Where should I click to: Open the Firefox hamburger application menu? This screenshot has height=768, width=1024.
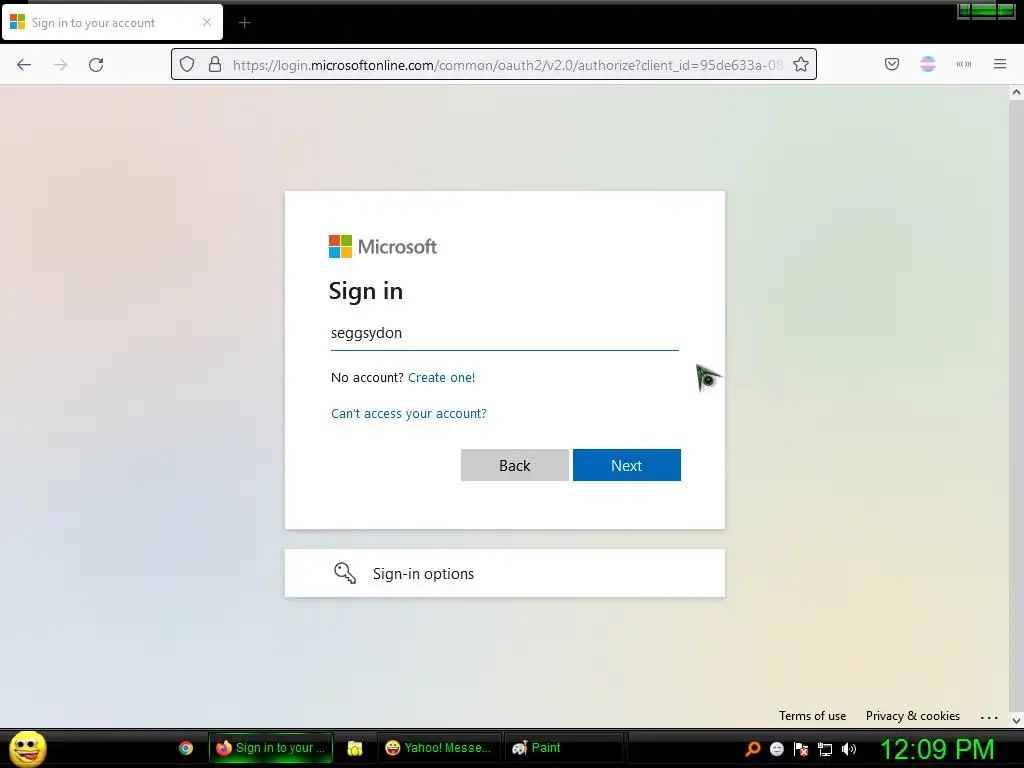pyautogui.click(x=1000, y=64)
